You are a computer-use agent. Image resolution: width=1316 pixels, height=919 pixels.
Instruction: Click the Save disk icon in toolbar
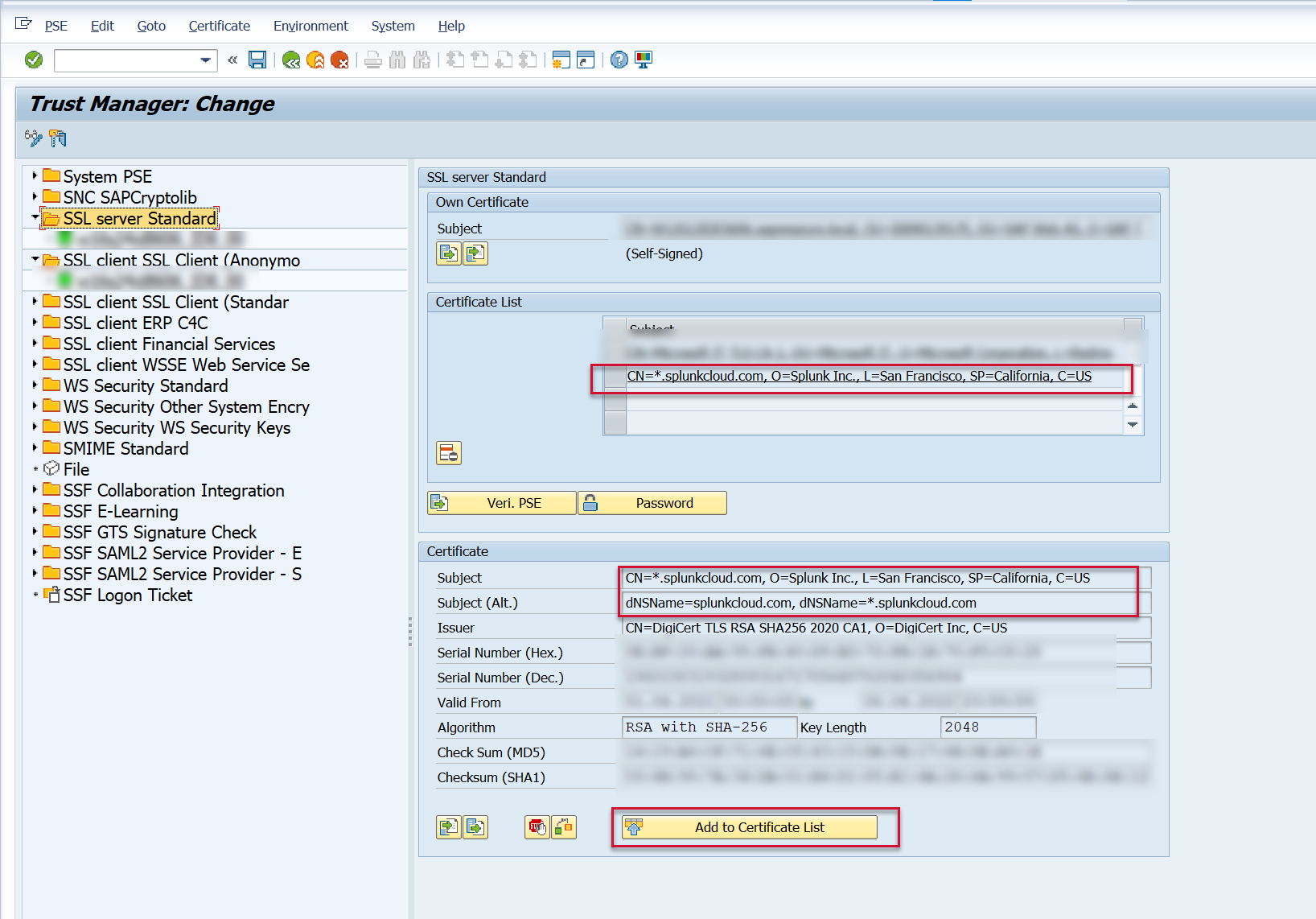257,60
